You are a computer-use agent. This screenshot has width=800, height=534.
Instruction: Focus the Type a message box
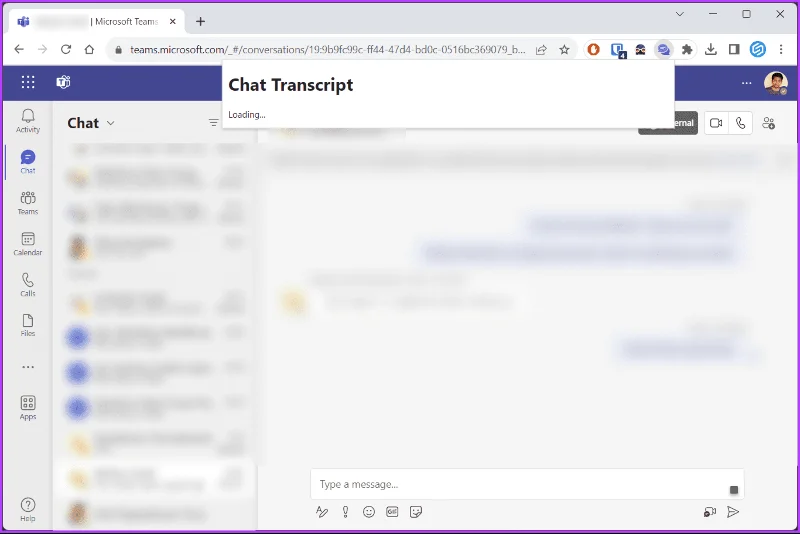(x=527, y=484)
